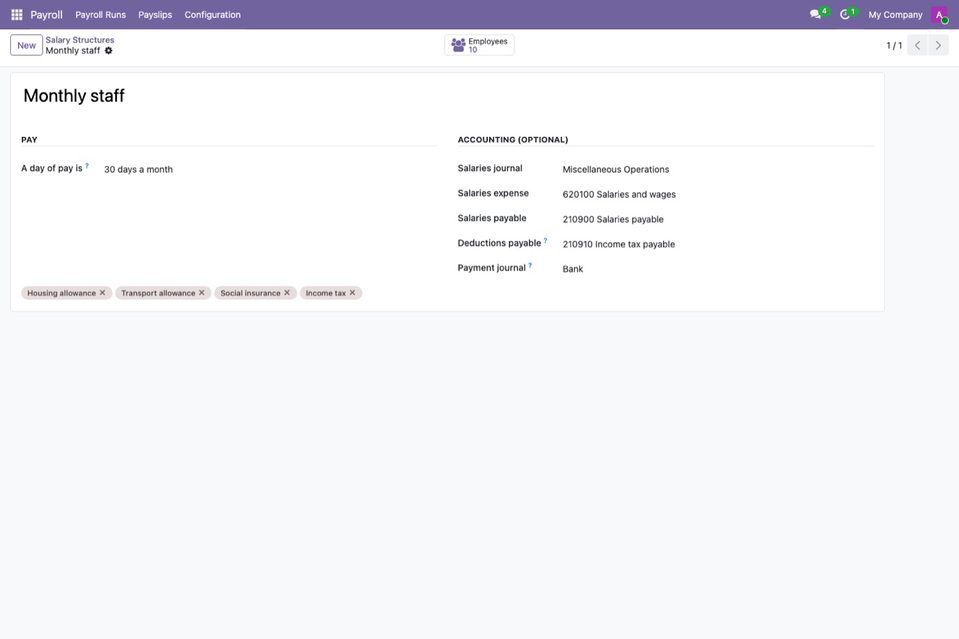Click the user avatar icon
This screenshot has width=959, height=639.
939,15
